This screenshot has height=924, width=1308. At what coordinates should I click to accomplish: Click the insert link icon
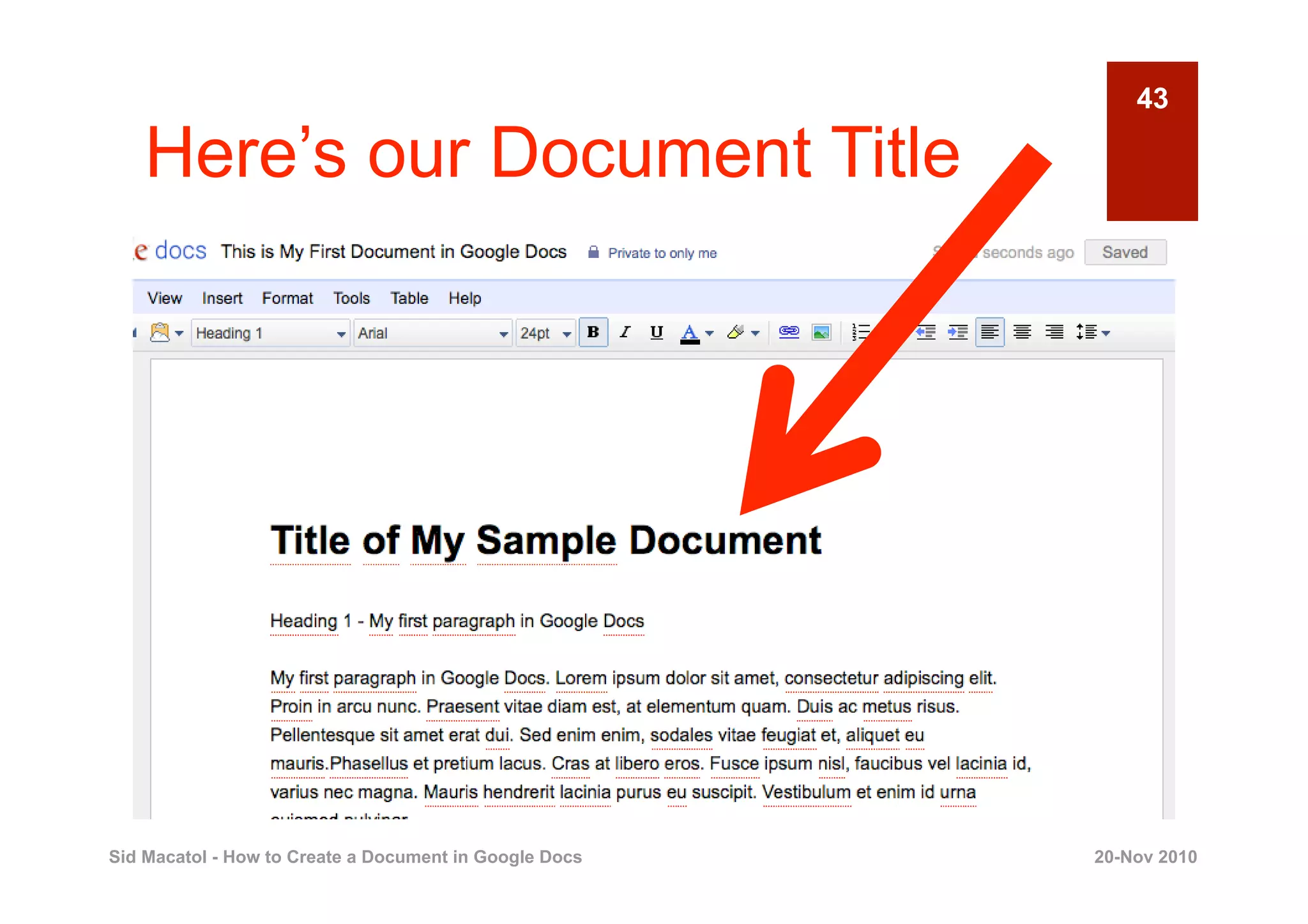(x=789, y=331)
